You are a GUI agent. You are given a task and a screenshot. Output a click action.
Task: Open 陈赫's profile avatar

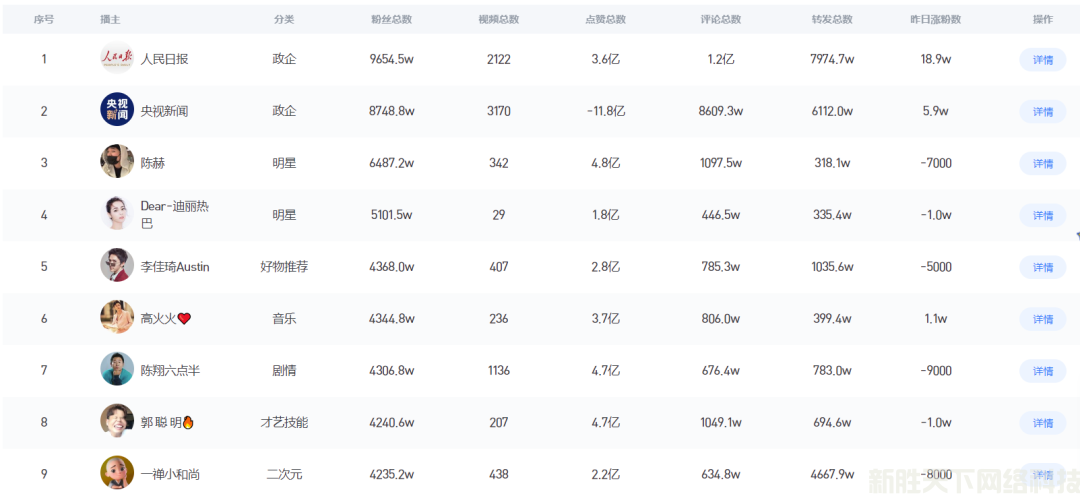[117, 162]
